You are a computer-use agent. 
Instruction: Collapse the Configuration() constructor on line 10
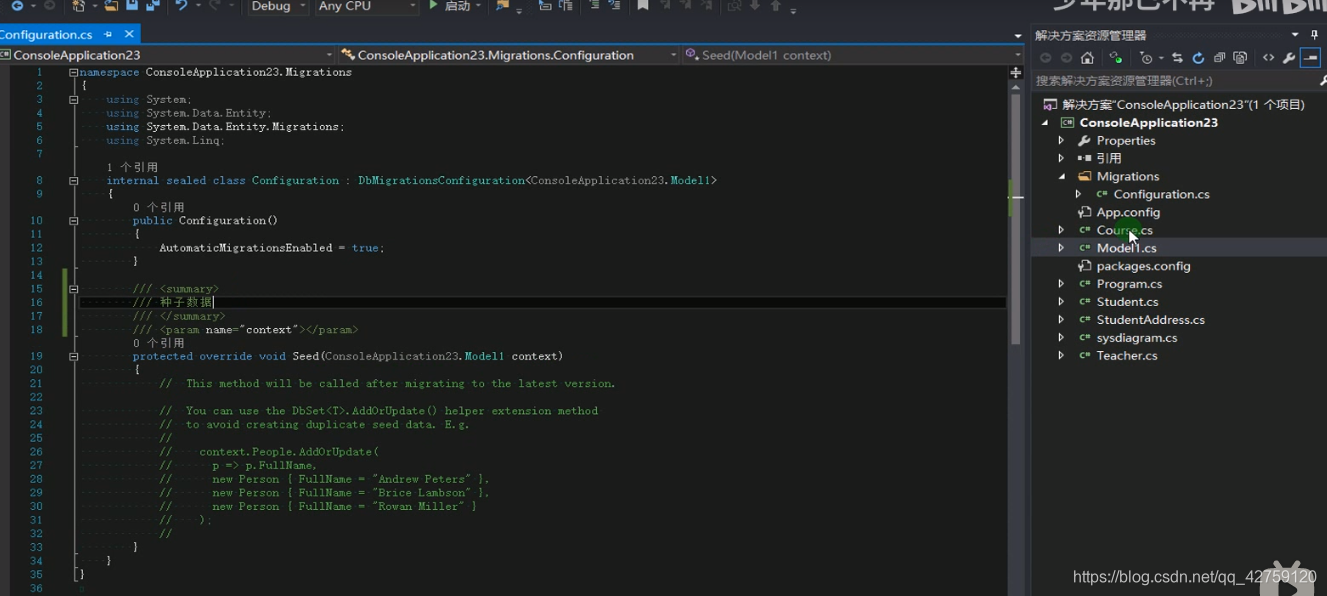click(73, 221)
